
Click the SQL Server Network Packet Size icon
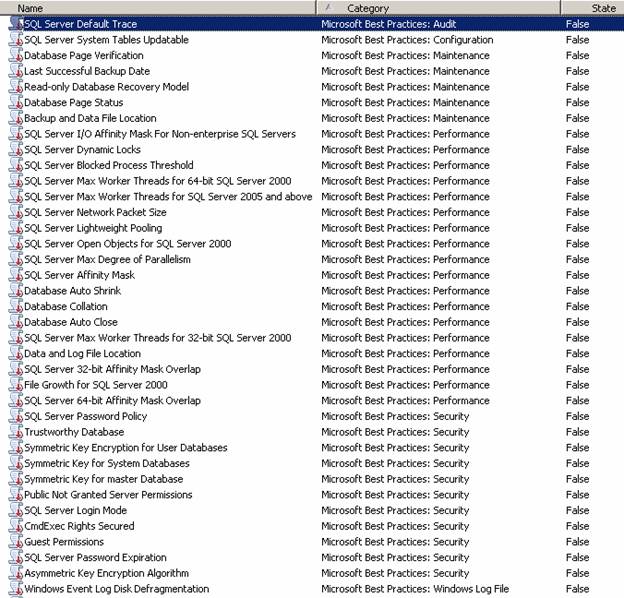[16, 212]
